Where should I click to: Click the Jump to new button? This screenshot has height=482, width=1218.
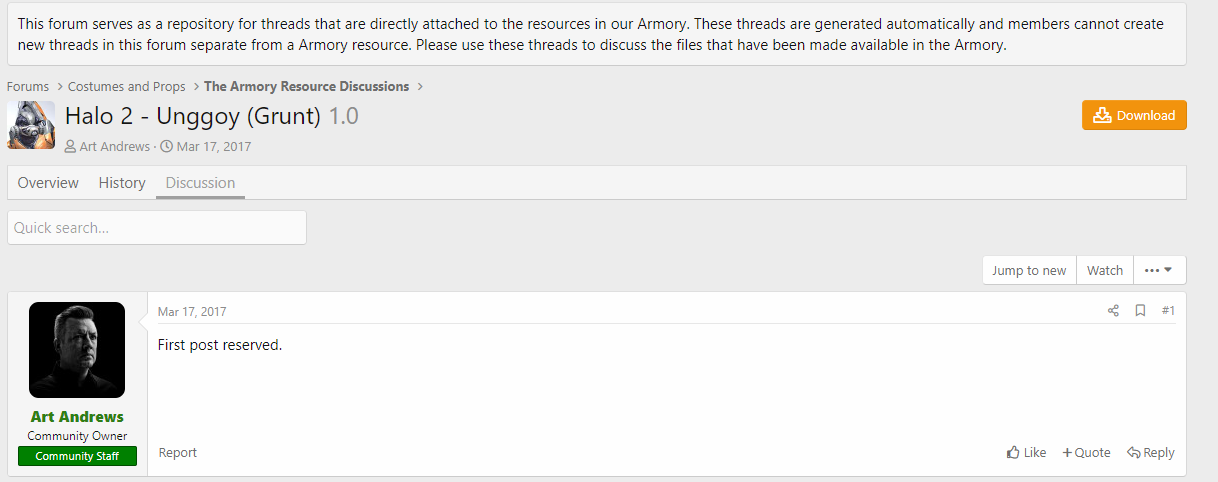pos(1029,270)
